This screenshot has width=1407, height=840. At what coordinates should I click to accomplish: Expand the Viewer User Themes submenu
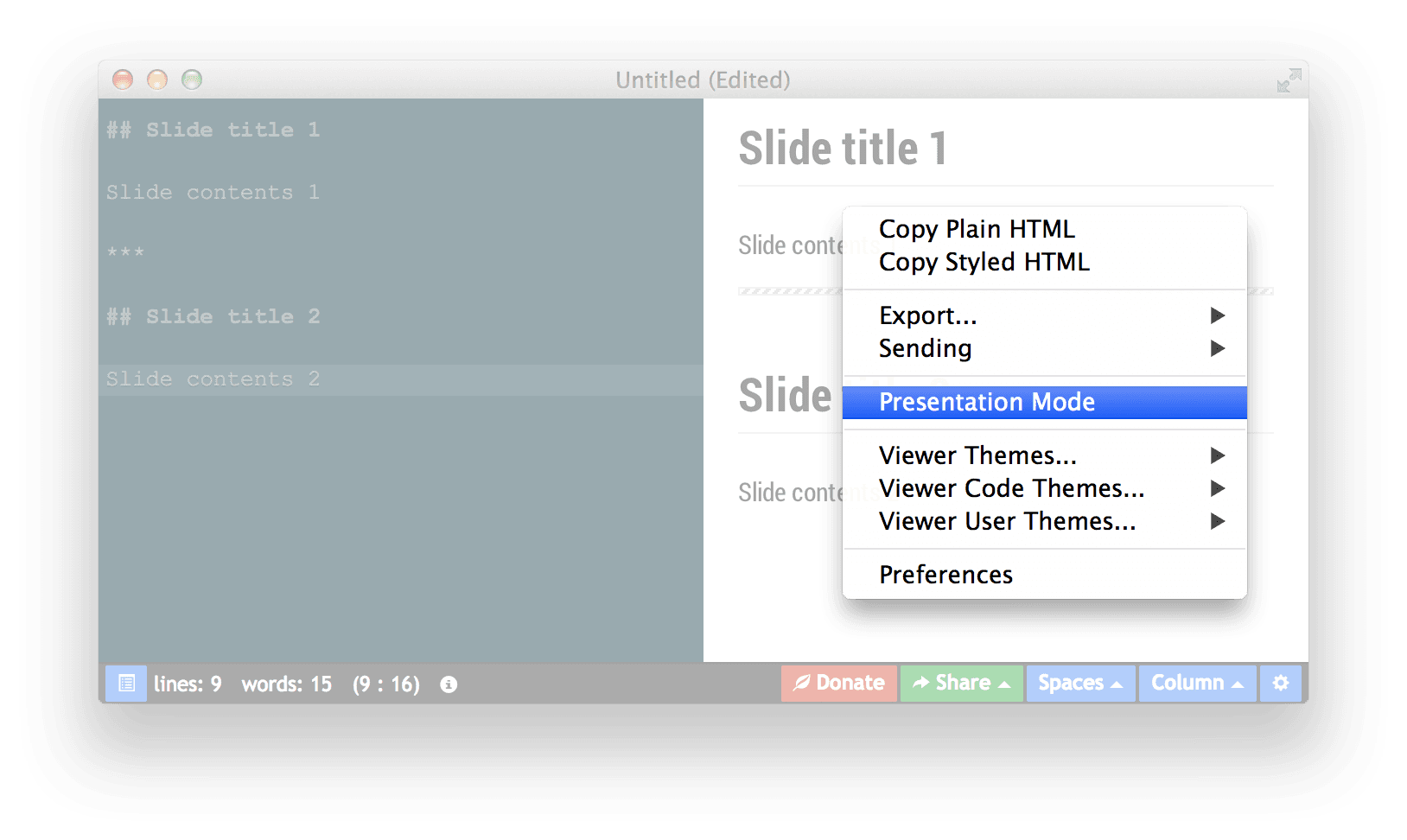coord(1007,521)
